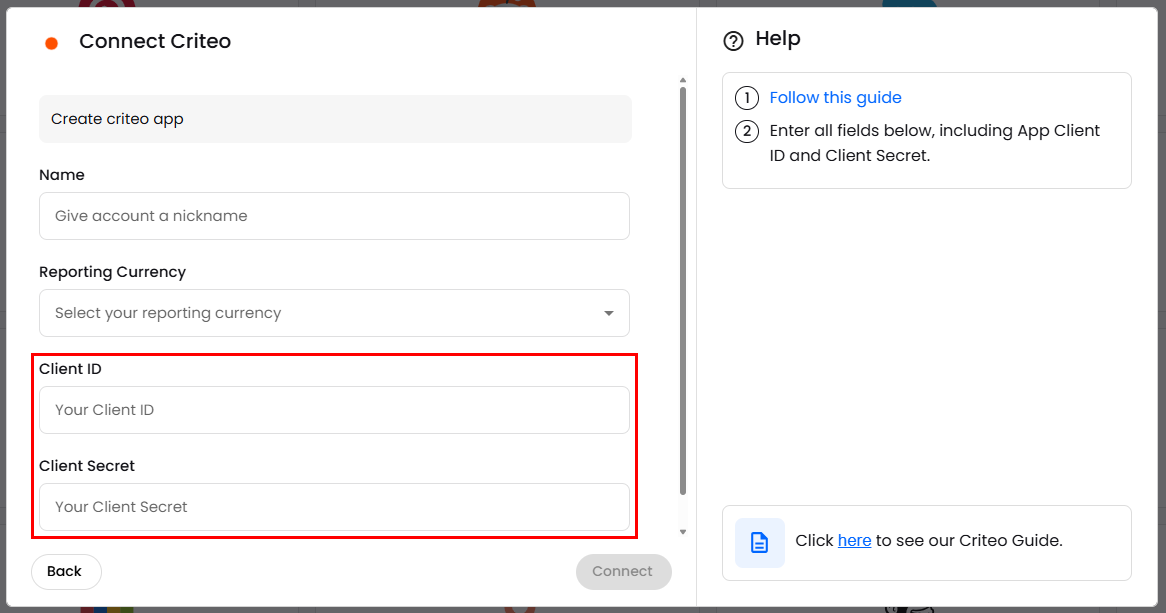Click the 'Create criteo app' banner
1166x613 pixels.
pyautogui.click(x=335, y=119)
